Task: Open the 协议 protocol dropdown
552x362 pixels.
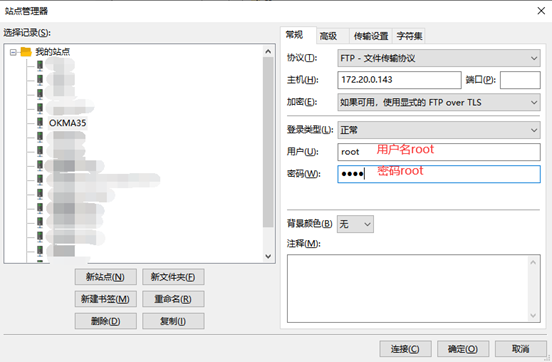Action: (439, 58)
